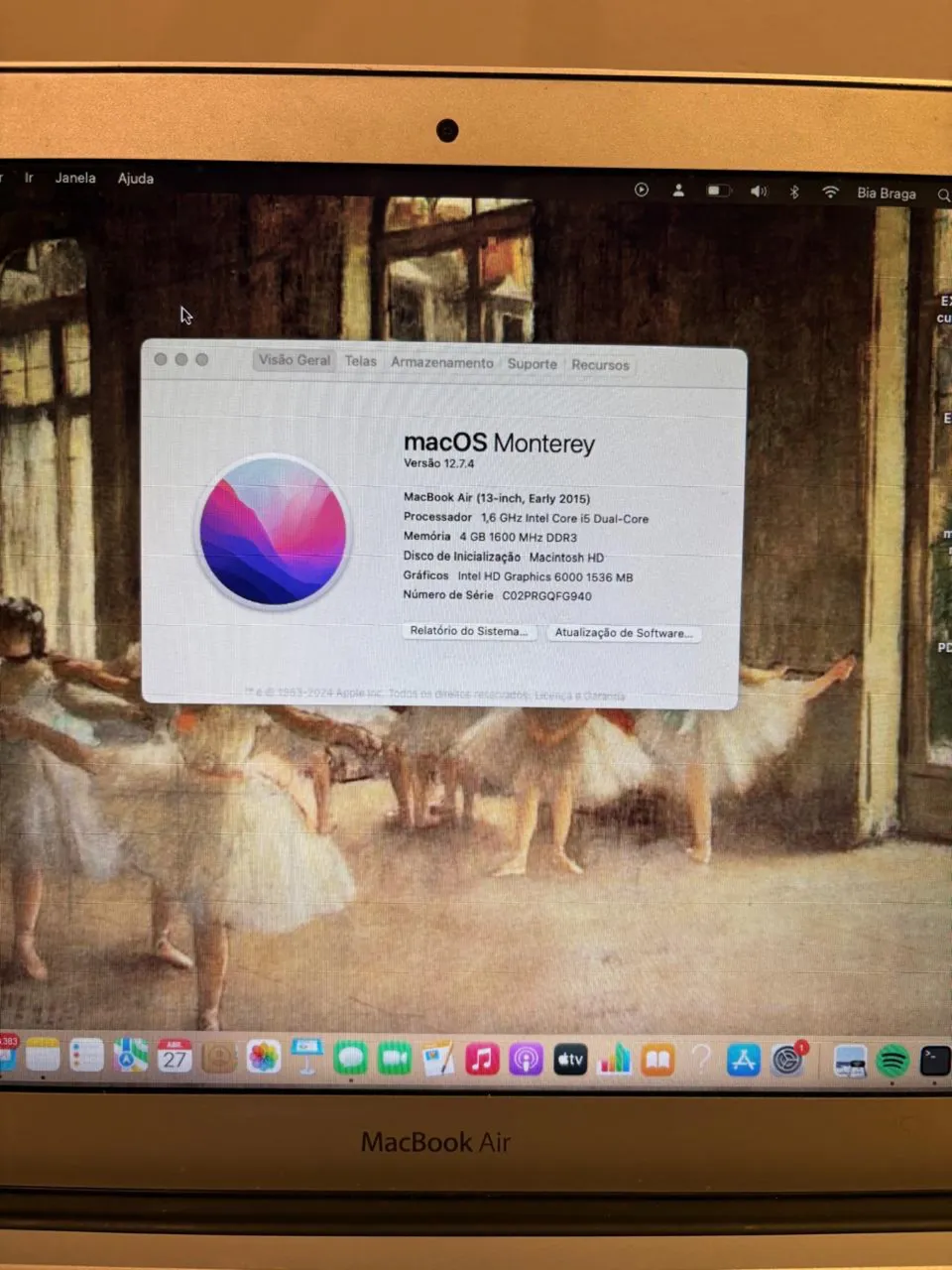Open the Calendar dock icon showing 27

[x=175, y=1056]
